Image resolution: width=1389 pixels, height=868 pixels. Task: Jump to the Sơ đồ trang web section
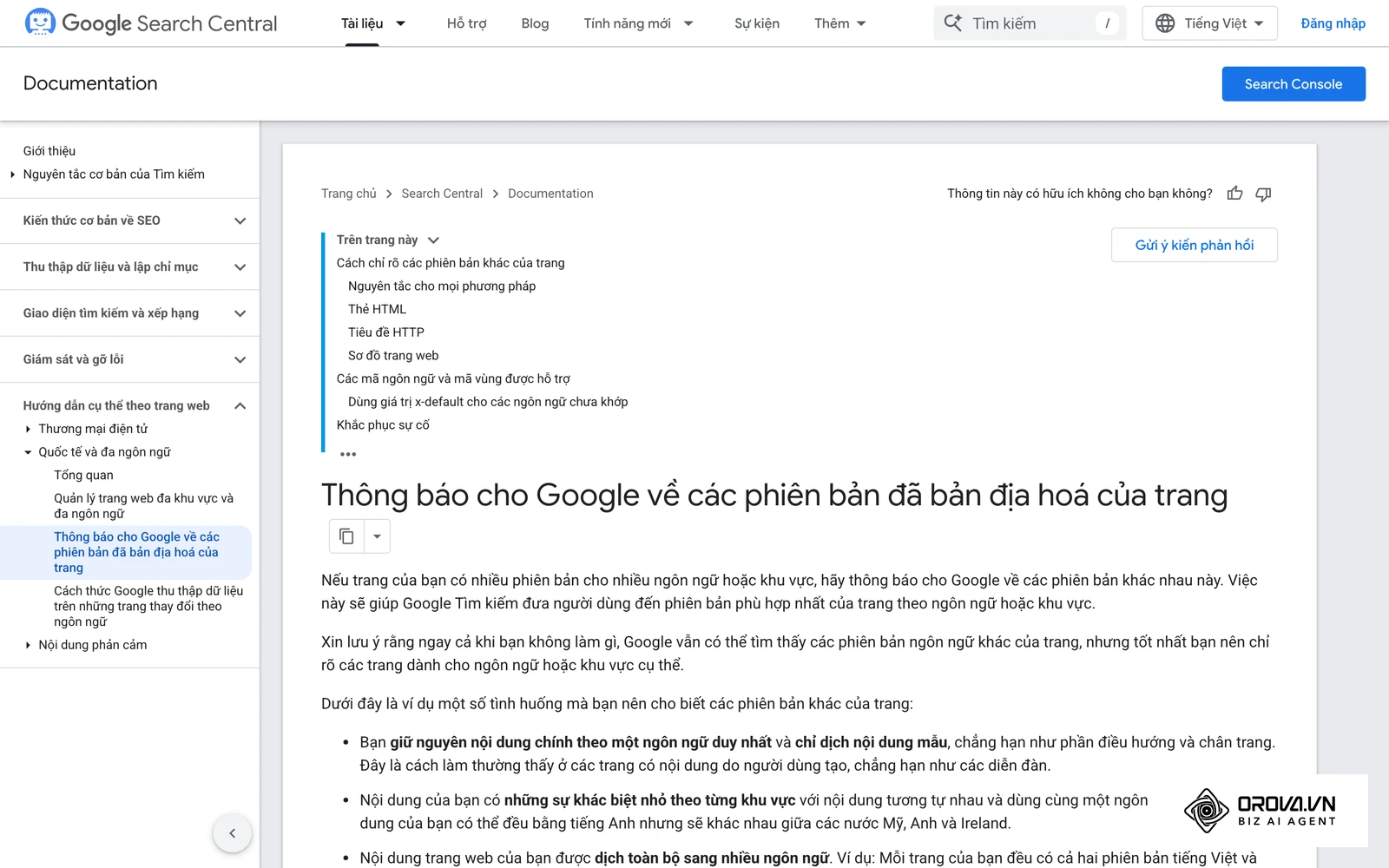(x=393, y=355)
